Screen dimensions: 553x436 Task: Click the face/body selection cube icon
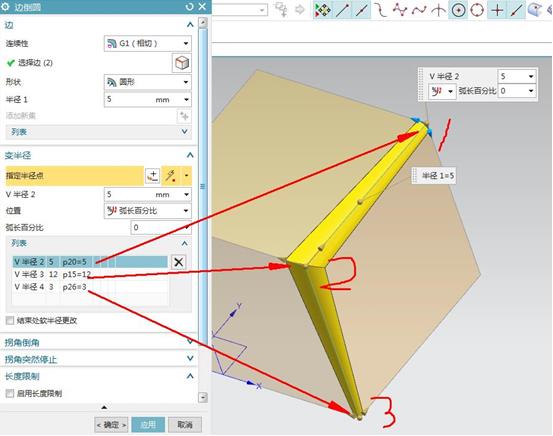pos(182,63)
